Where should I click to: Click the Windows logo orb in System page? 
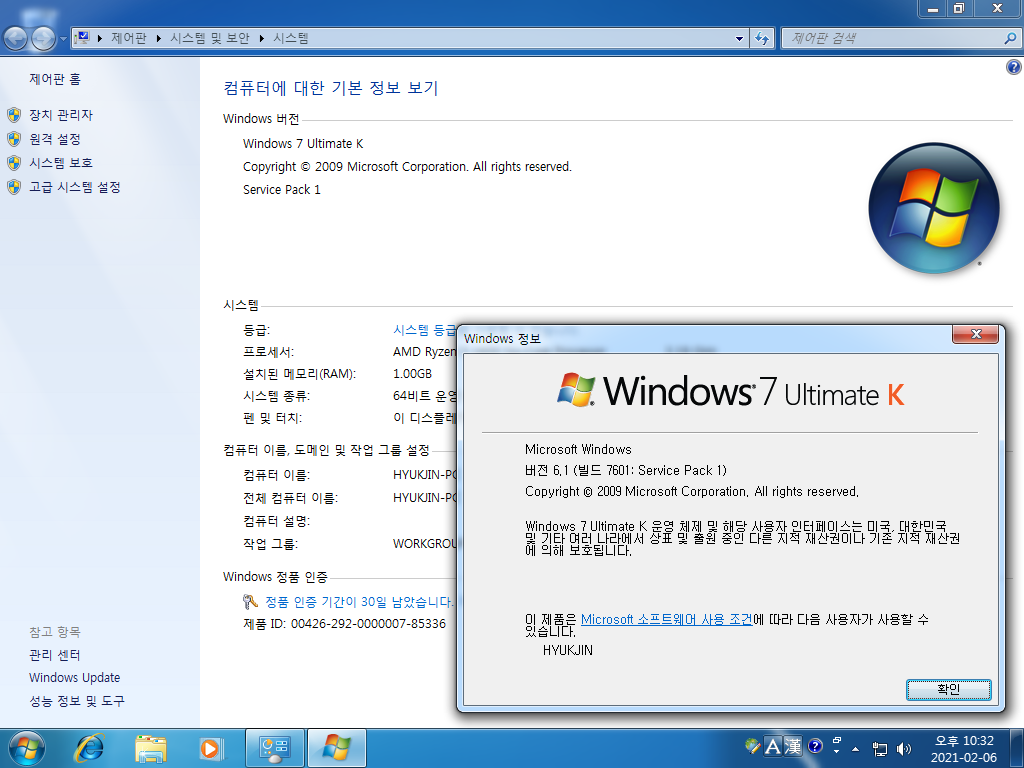click(934, 208)
